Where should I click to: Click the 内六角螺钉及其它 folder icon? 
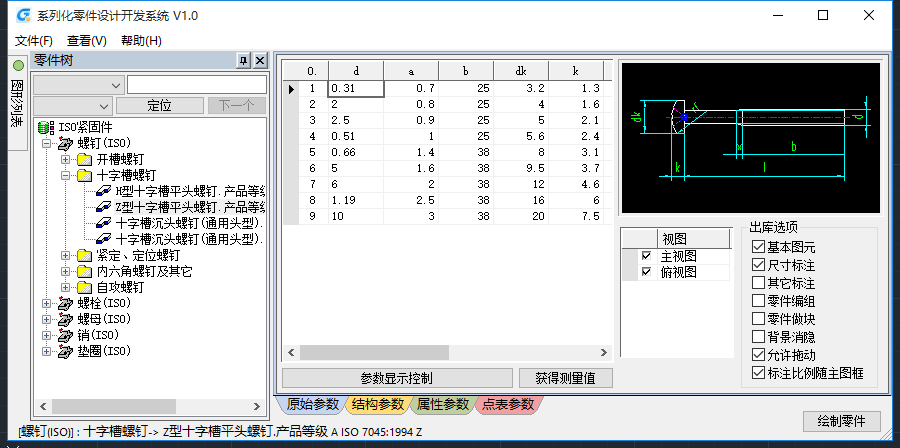(x=84, y=271)
